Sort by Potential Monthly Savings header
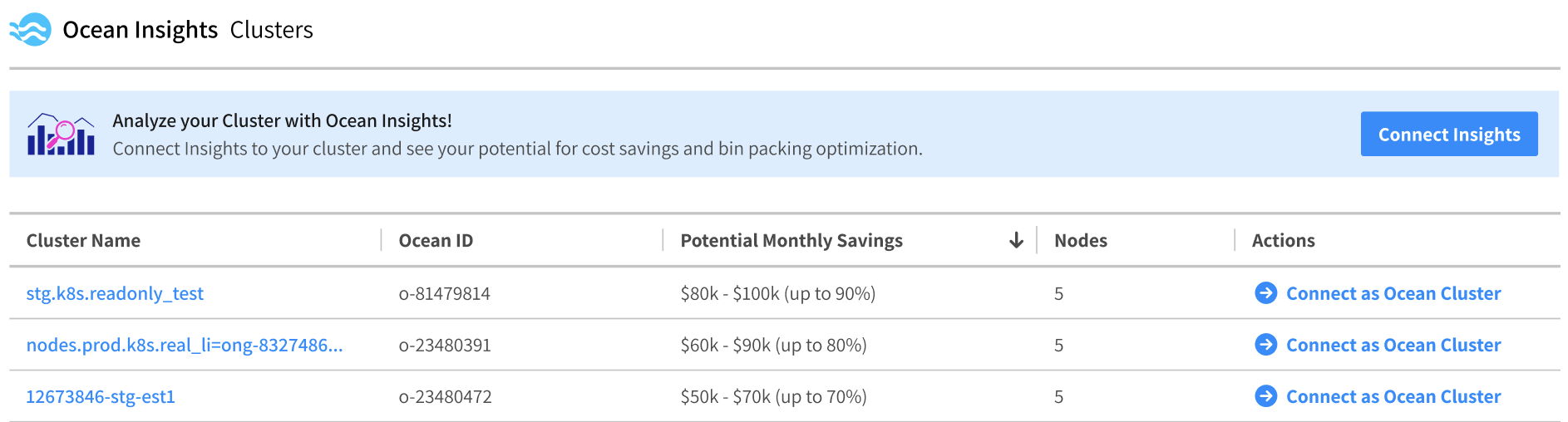 coord(791,241)
